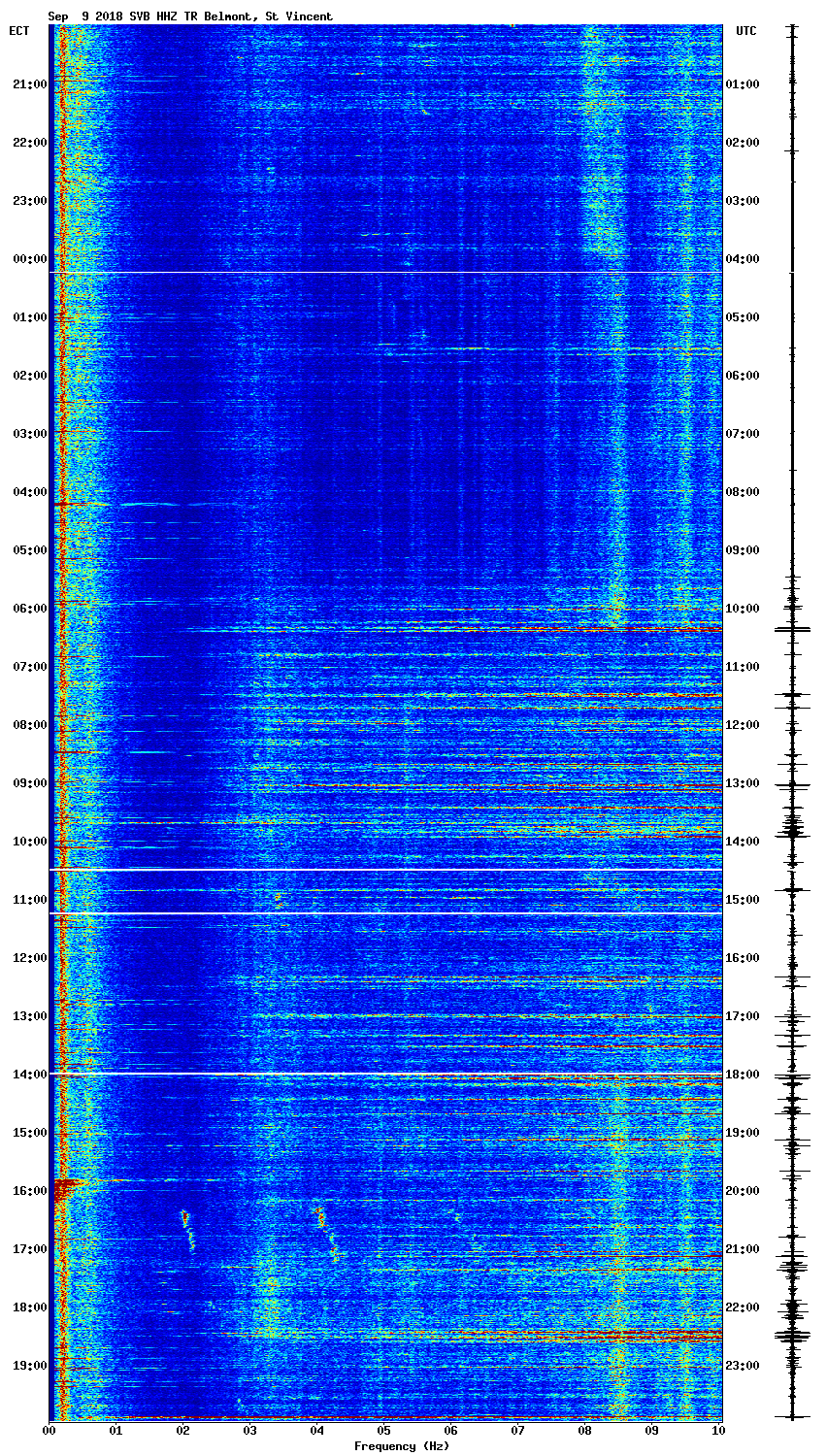
Task: Click the '01' frequency tick label
Action: coord(116,1431)
